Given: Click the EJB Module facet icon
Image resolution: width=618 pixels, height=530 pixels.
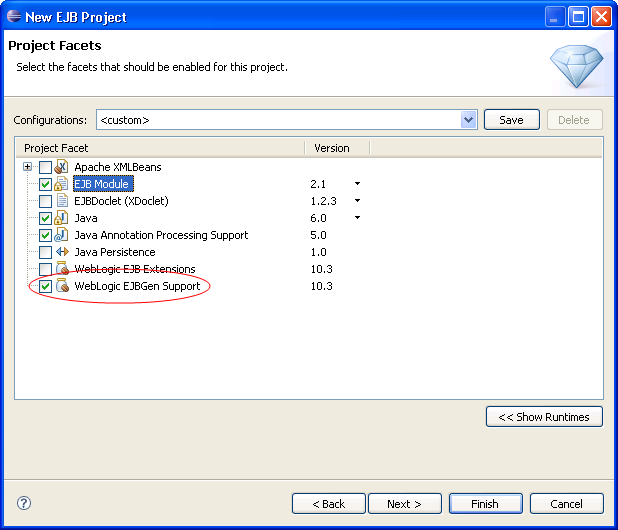Looking at the screenshot, I should coord(61,184).
